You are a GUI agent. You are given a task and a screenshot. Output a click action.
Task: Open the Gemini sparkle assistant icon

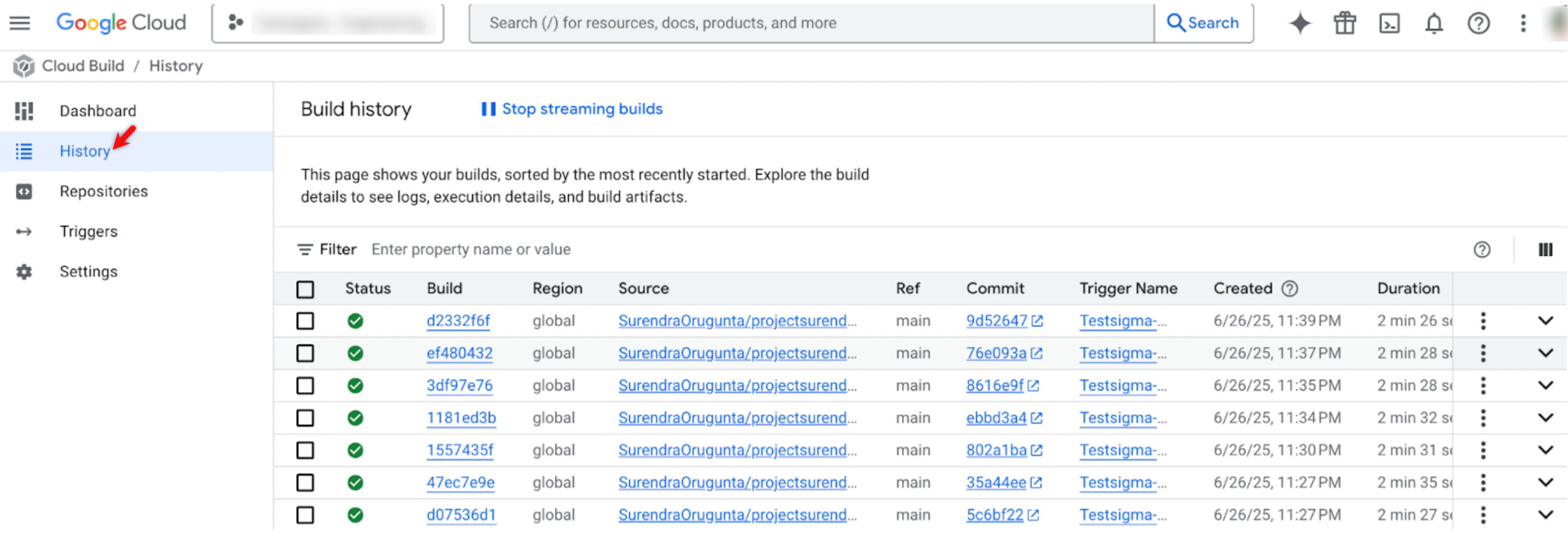1300,24
